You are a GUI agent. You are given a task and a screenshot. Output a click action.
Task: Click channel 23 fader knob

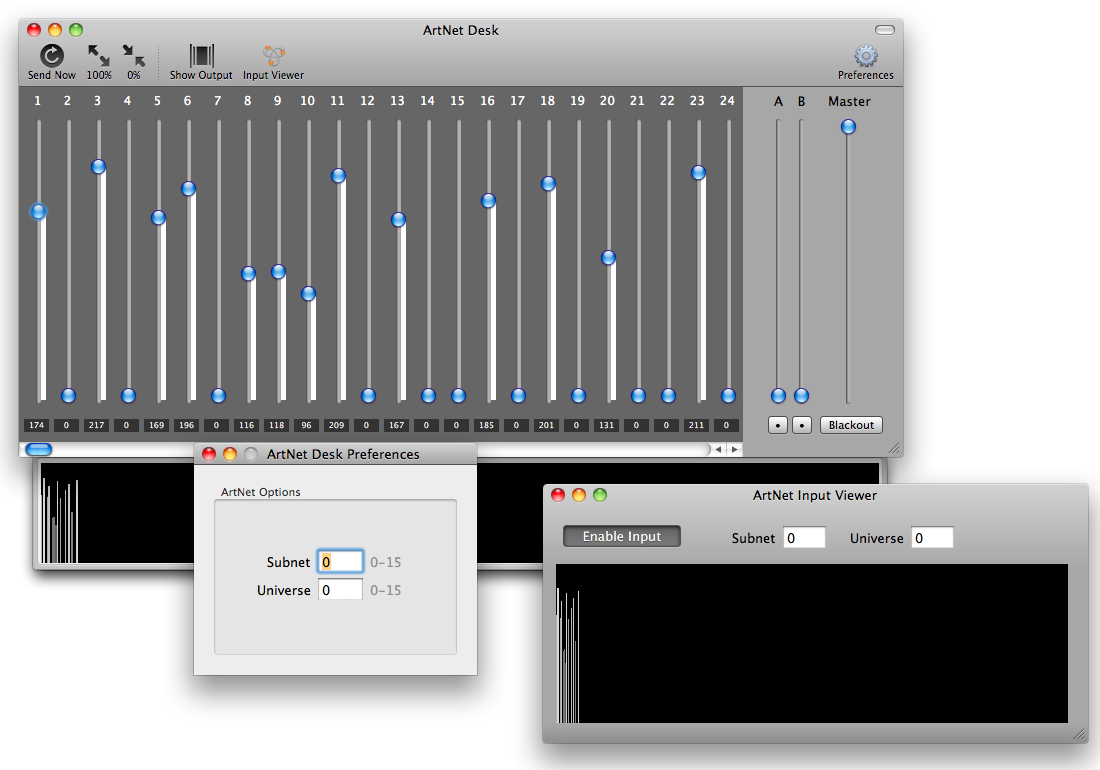pos(698,173)
